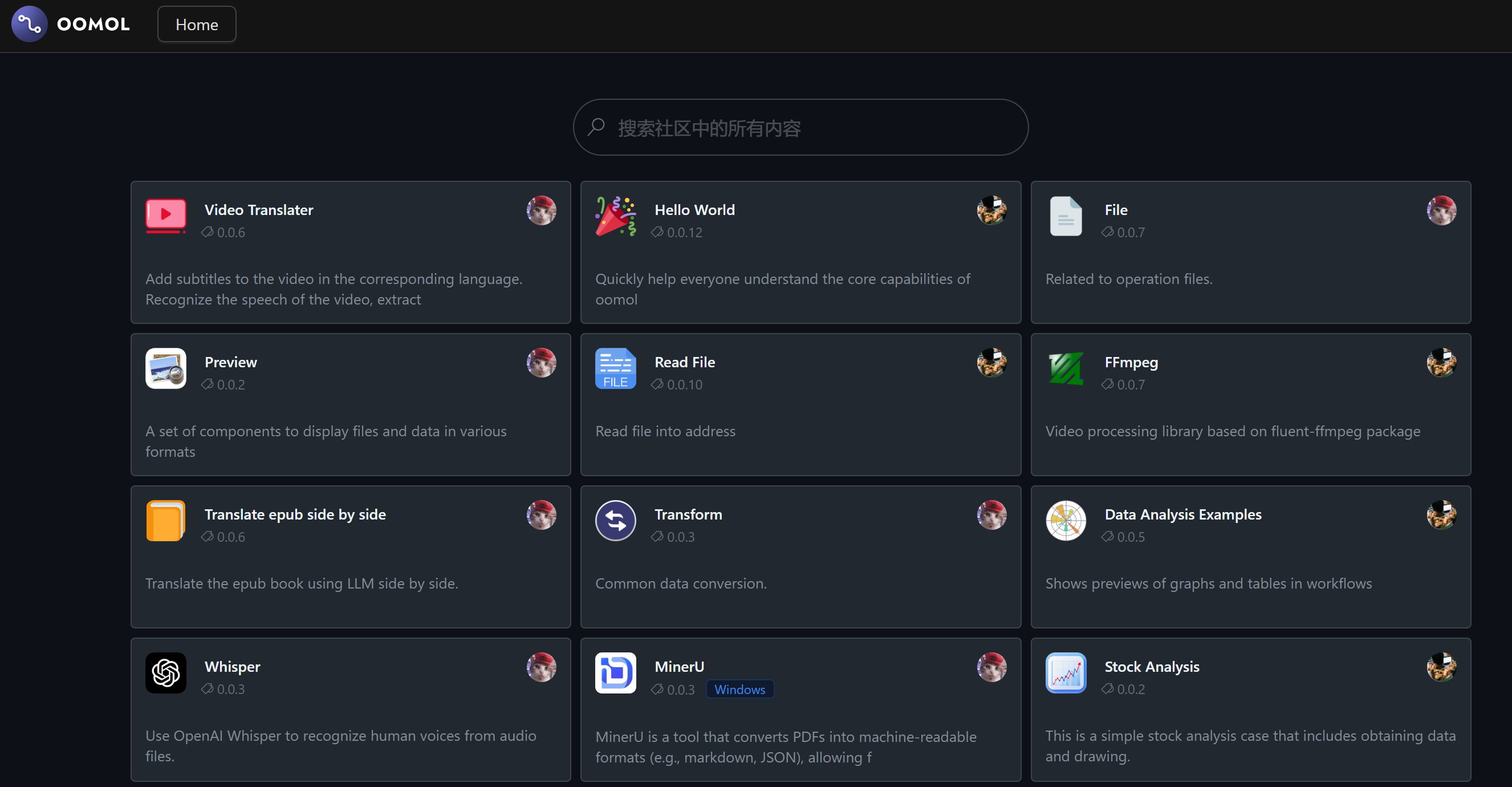Click the orange epub book icon
Image resolution: width=1512 pixels, height=787 pixels.
coord(165,520)
